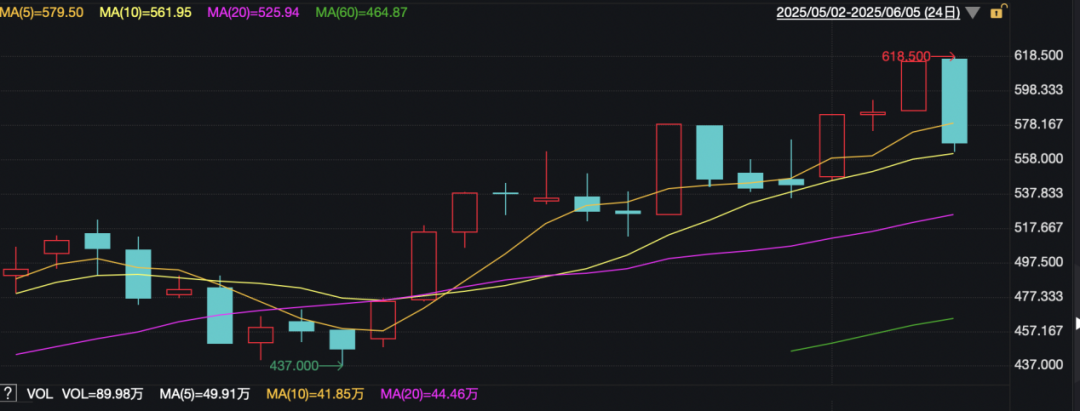Toggle the MA(10)=561.95 moving average label
The image size is (1080, 411).
145,12
